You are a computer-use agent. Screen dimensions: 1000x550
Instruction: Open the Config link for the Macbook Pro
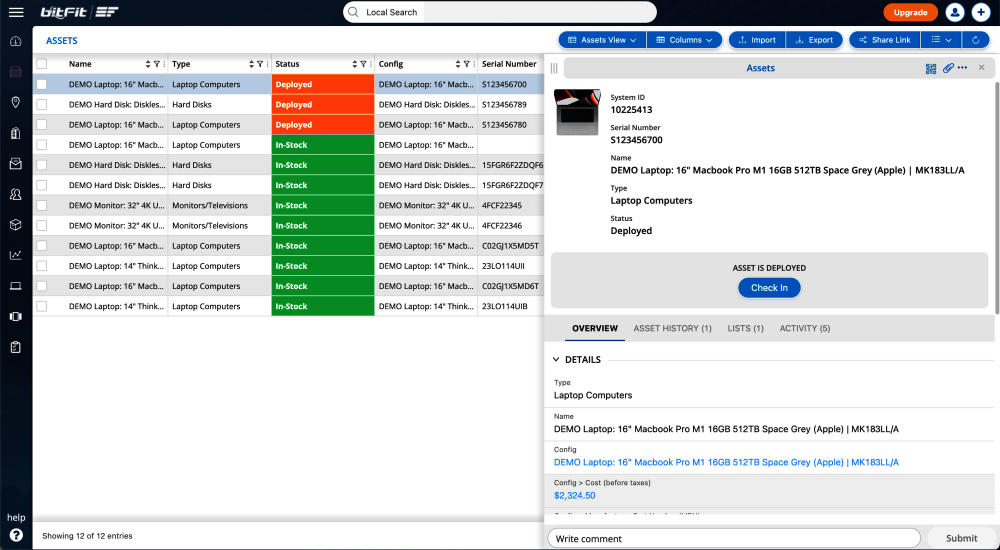(x=726, y=463)
